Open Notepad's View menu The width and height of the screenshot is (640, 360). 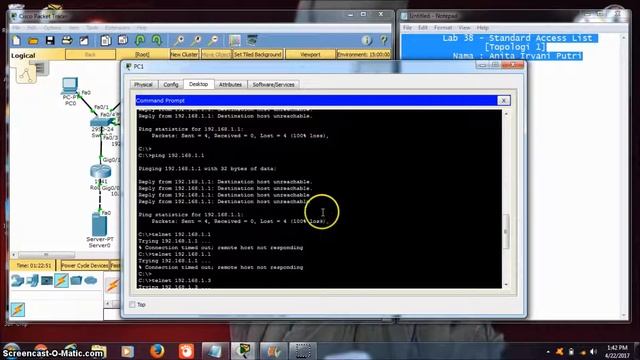pyautogui.click(x=464, y=28)
